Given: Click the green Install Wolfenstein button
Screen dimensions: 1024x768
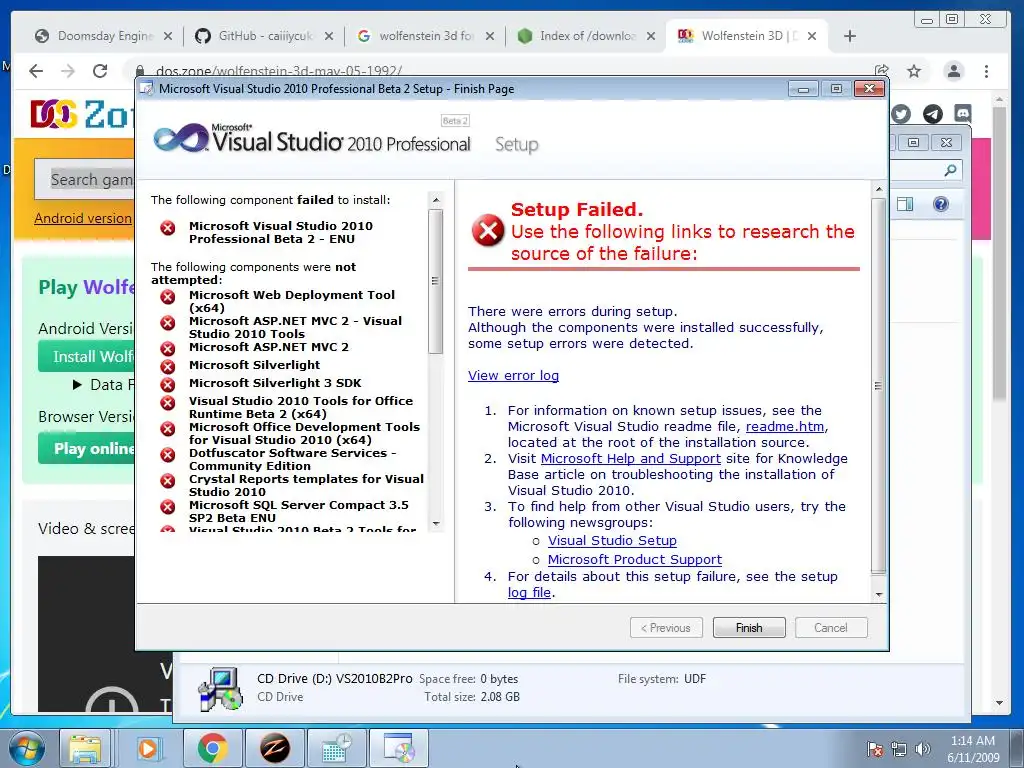Looking at the screenshot, I should coord(86,357).
